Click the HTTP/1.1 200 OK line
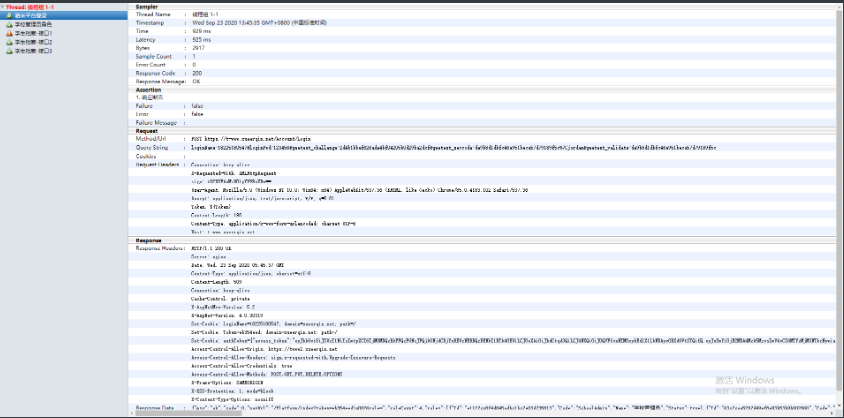 pyautogui.click(x=211, y=249)
